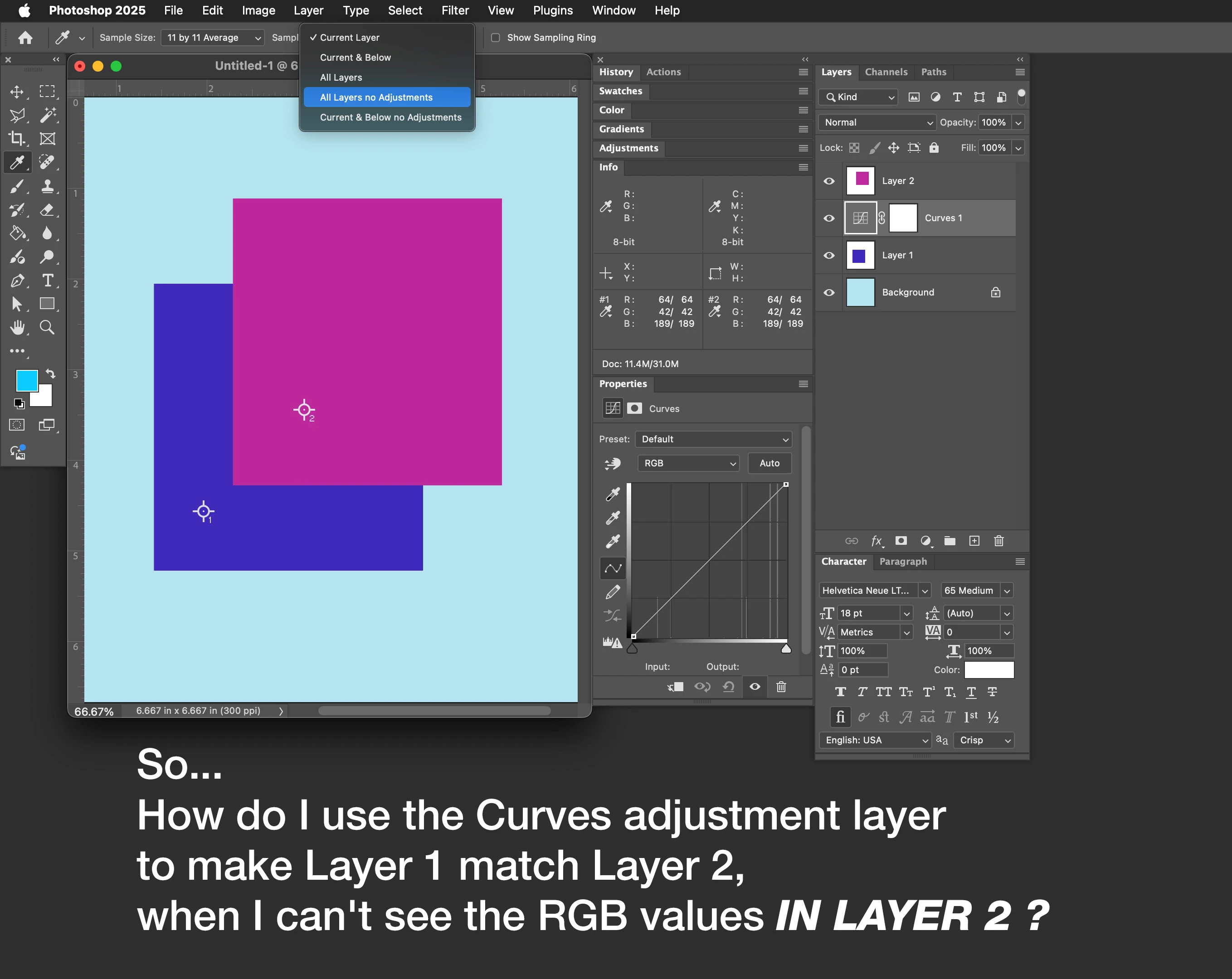Open the Filter menu
Screen dimensions: 1232x979
(x=455, y=10)
